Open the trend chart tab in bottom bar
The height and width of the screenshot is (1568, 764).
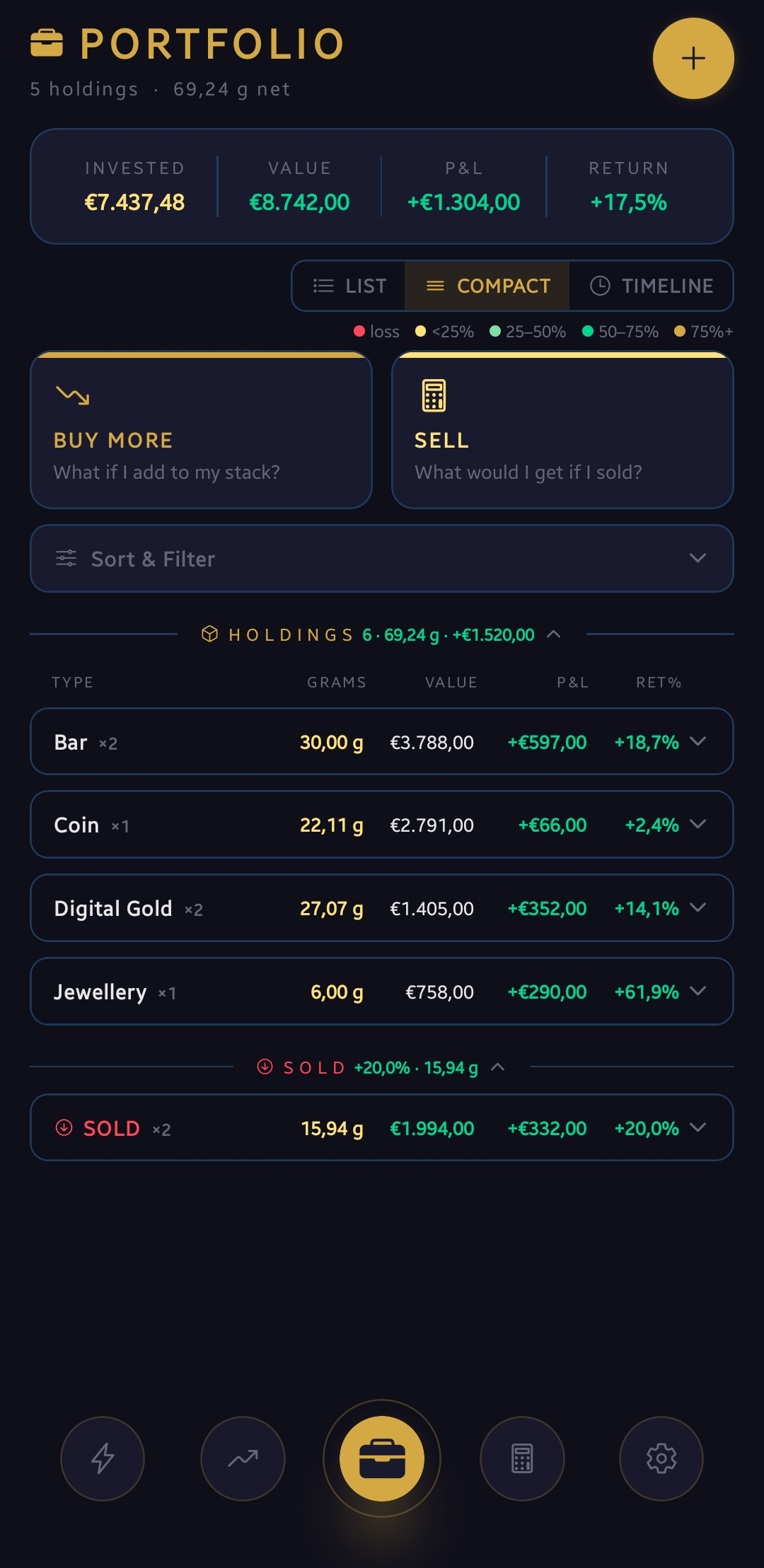(x=243, y=1458)
